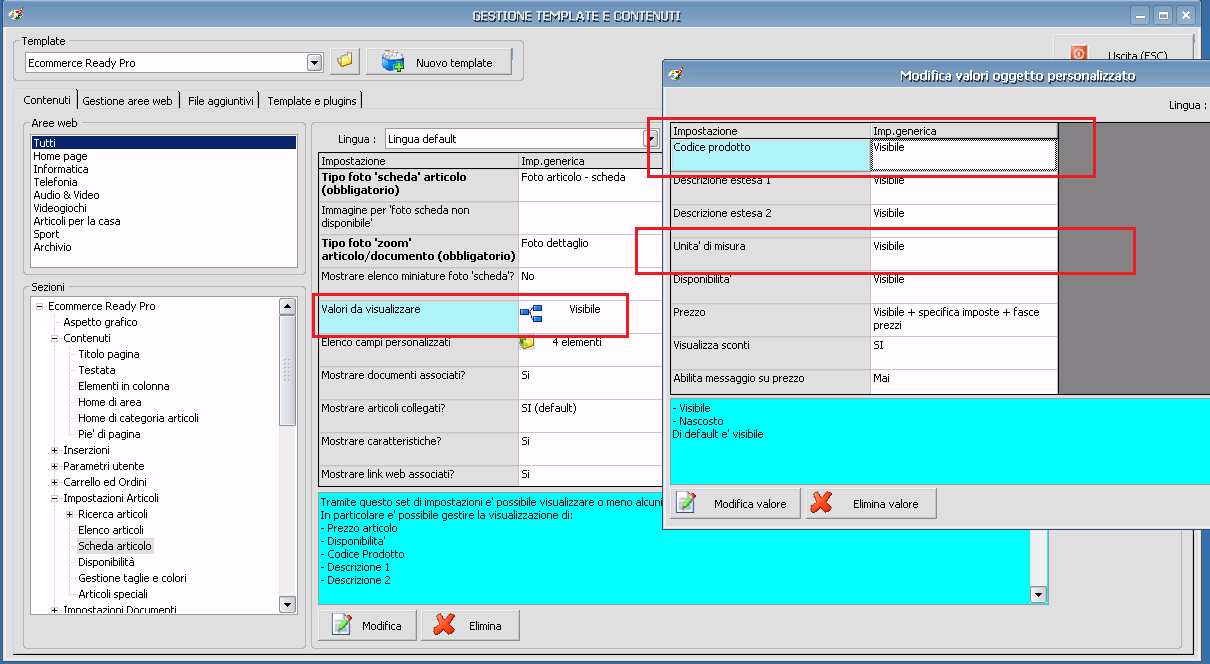
Task: Select Prezzo row in dialog
Action: 864,320
